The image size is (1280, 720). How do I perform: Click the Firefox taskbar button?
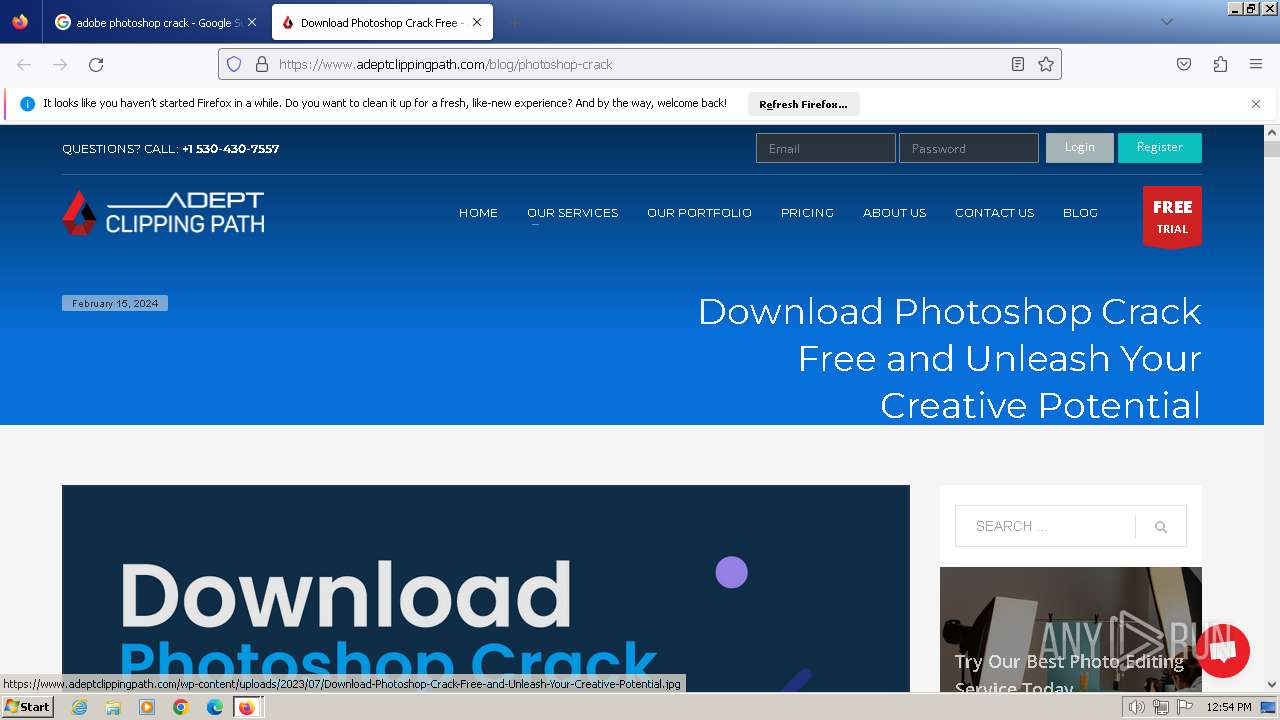pos(247,707)
